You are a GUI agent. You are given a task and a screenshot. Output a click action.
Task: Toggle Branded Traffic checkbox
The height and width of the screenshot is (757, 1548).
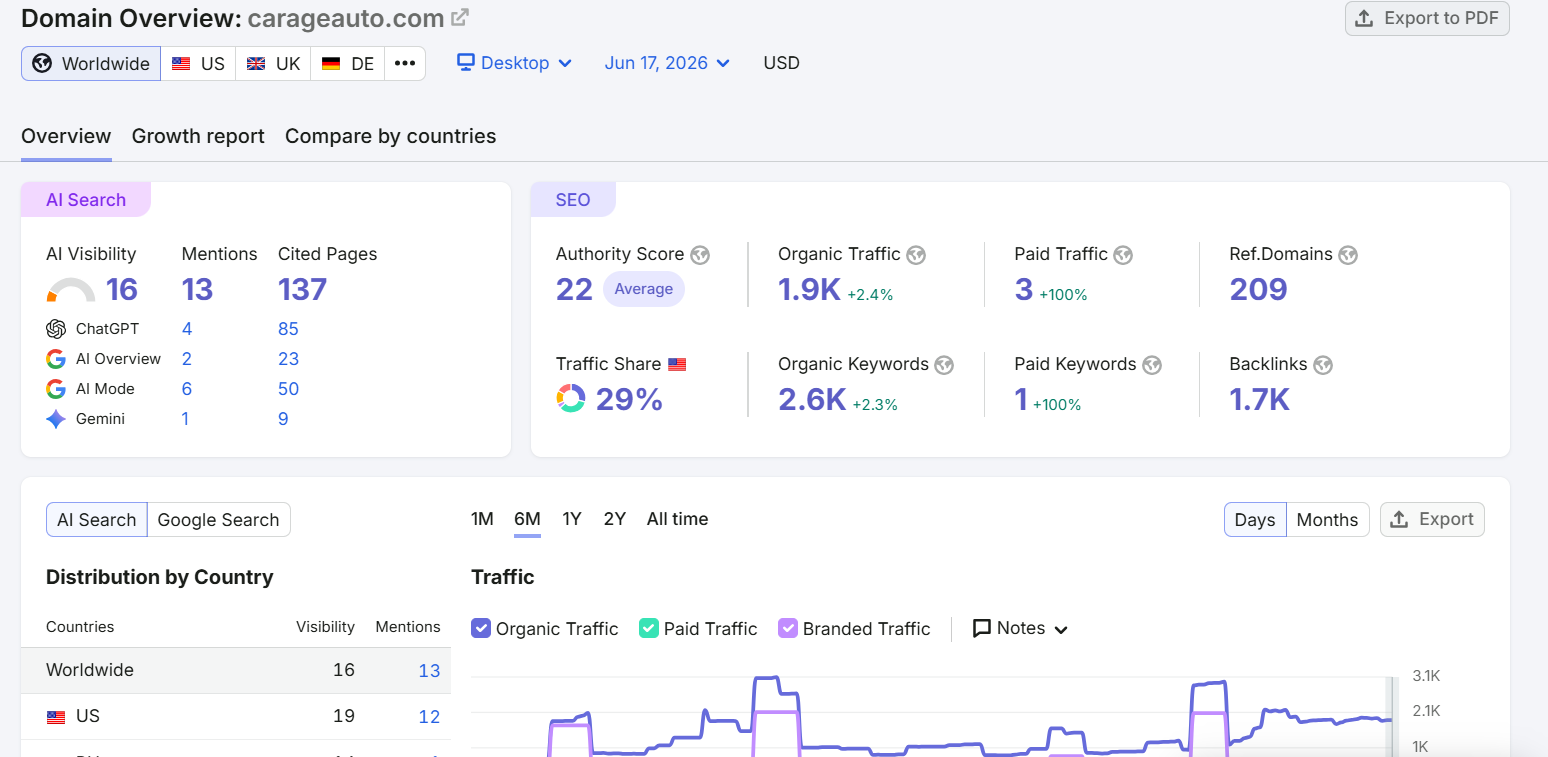click(x=788, y=628)
